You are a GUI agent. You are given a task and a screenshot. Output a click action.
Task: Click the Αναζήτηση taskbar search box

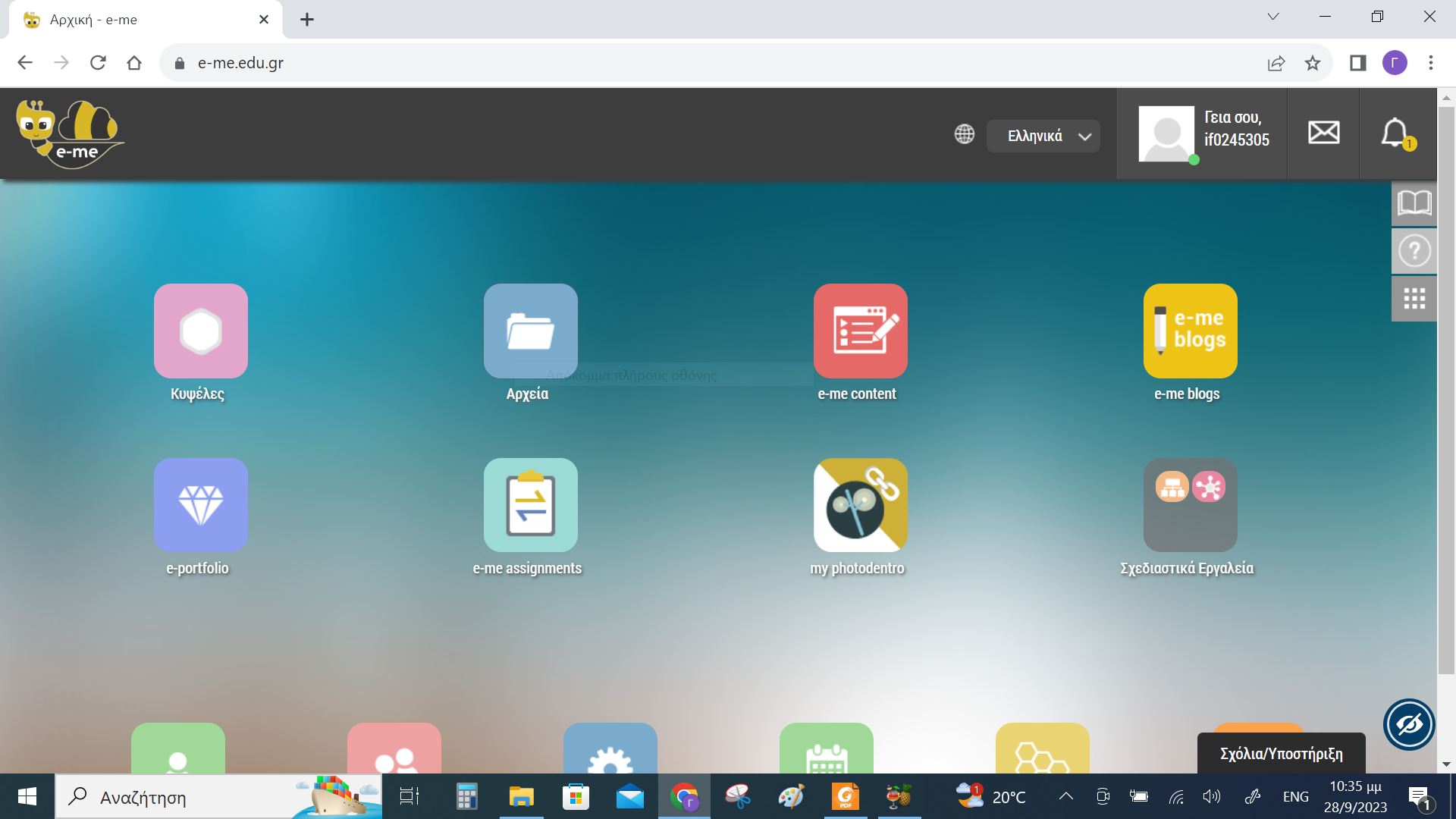[218, 796]
